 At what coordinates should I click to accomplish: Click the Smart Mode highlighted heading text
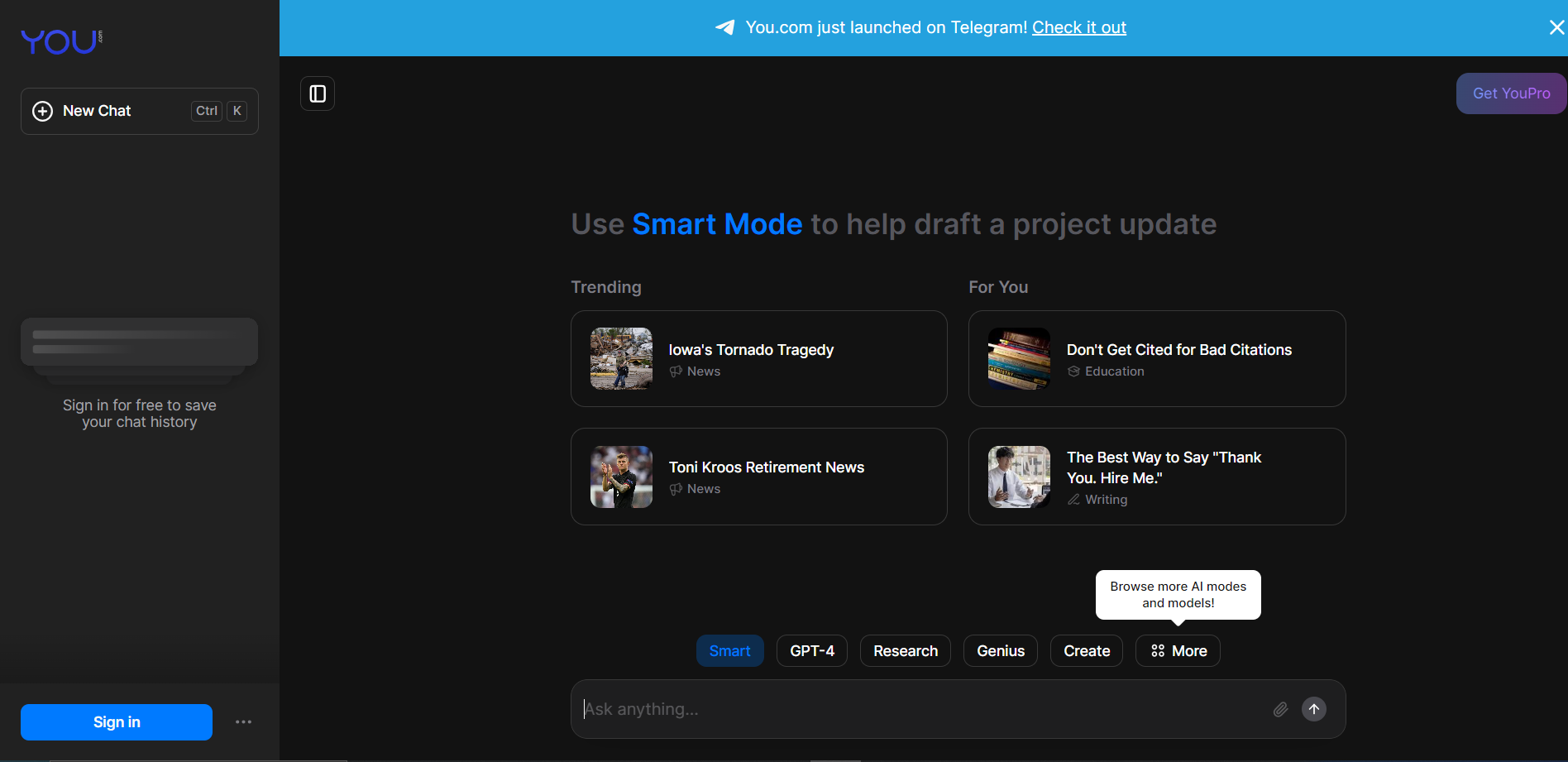click(x=717, y=224)
